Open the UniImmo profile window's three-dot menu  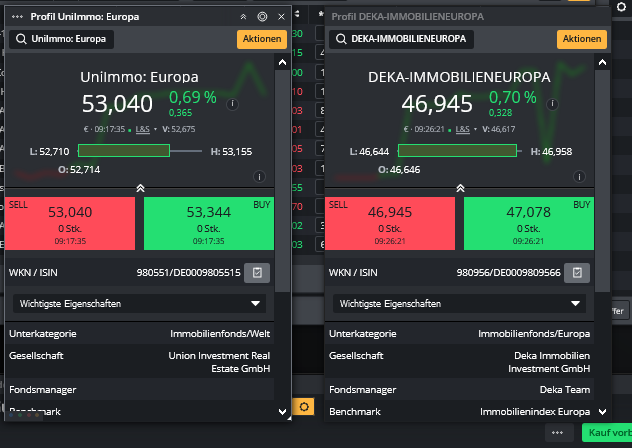[17, 17]
